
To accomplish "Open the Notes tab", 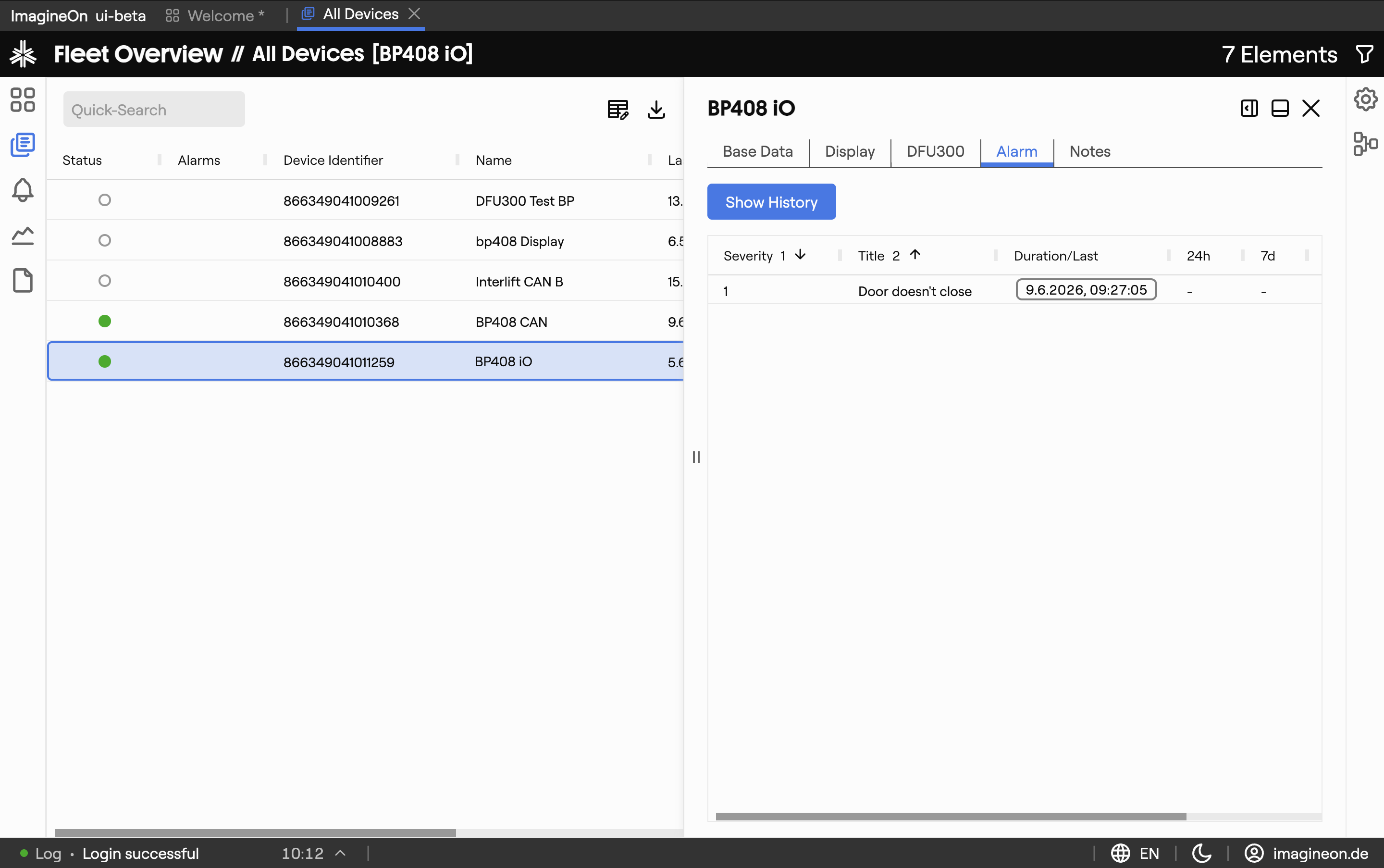I will pyautogui.click(x=1089, y=151).
